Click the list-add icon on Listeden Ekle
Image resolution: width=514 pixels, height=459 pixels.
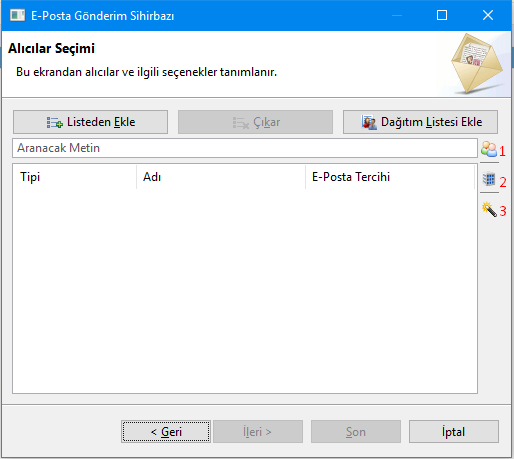[x=54, y=123]
